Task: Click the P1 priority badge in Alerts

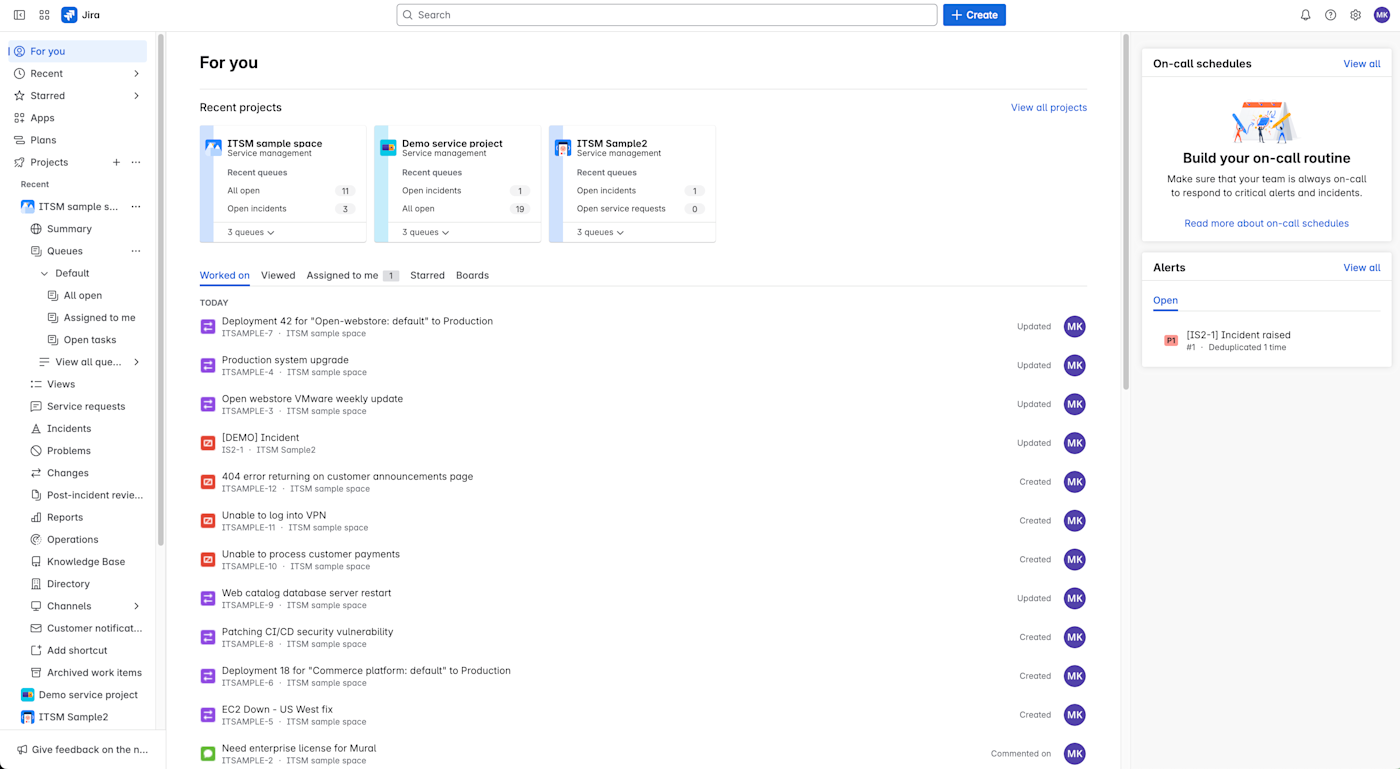Action: pyautogui.click(x=1171, y=341)
